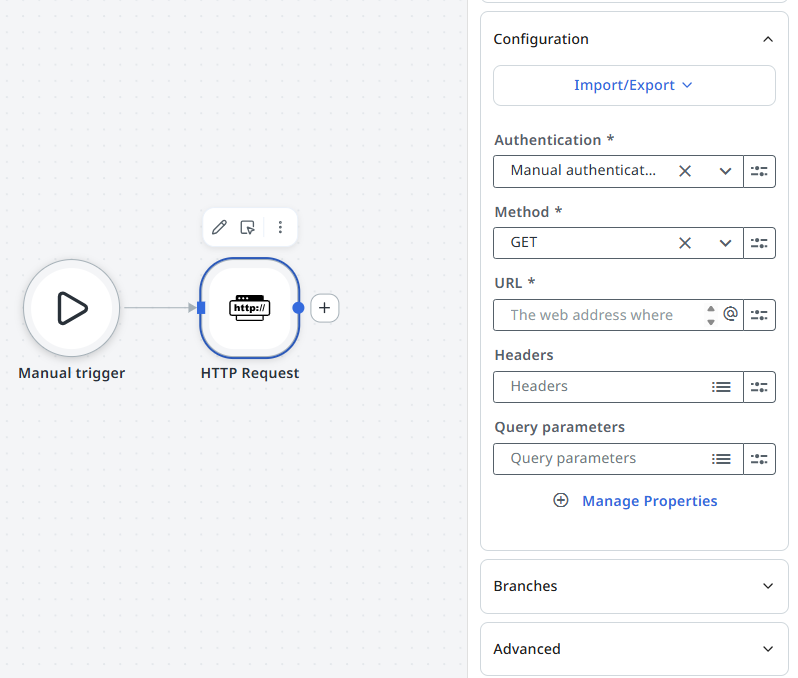Expand the Branches section
798x678 pixels.
pos(768,586)
